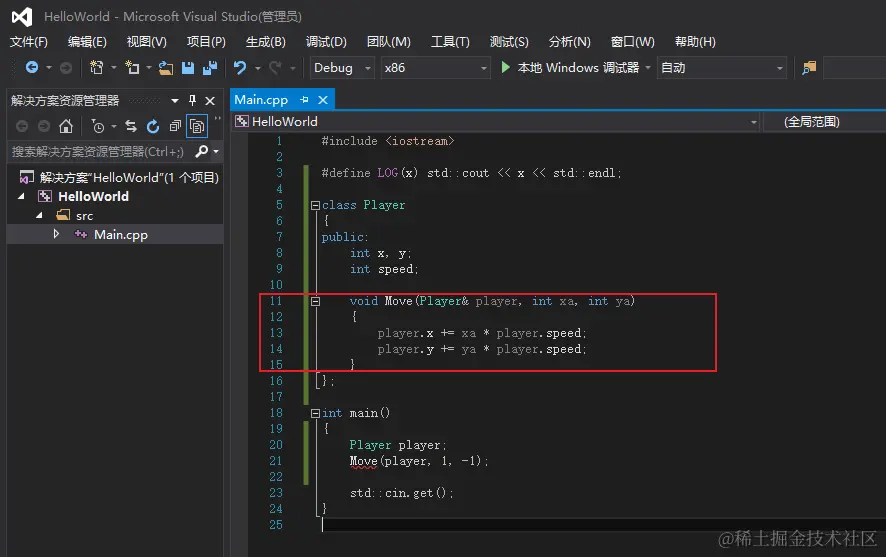Collapse the src folder tree arrow
Screen dimensions: 886x557
[39, 216]
